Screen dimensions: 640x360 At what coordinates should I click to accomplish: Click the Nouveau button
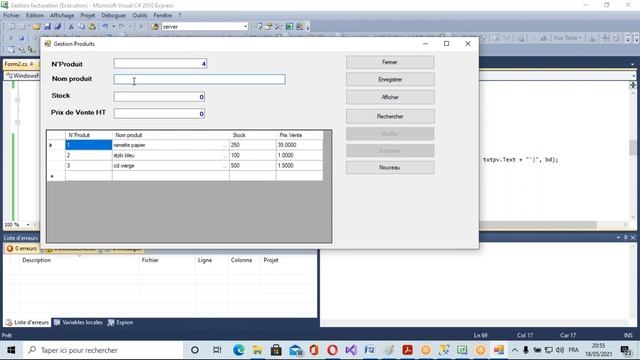point(390,167)
